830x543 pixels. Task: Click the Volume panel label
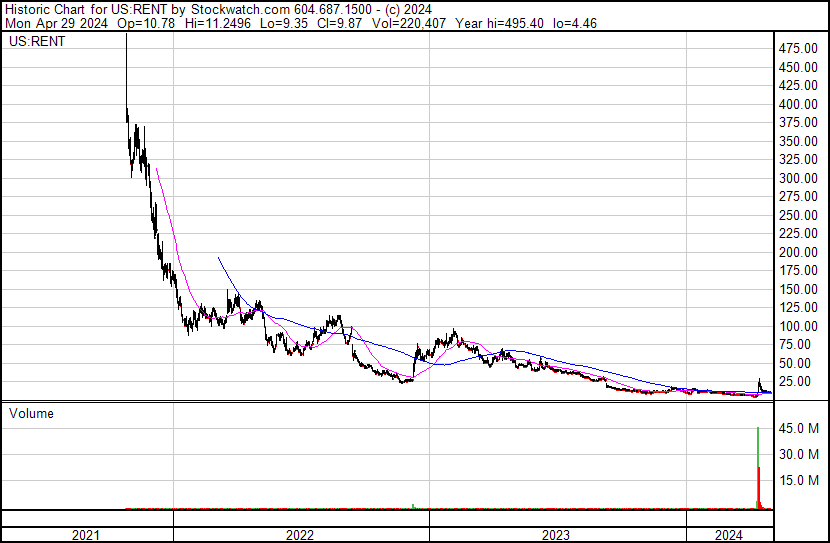coord(31,413)
